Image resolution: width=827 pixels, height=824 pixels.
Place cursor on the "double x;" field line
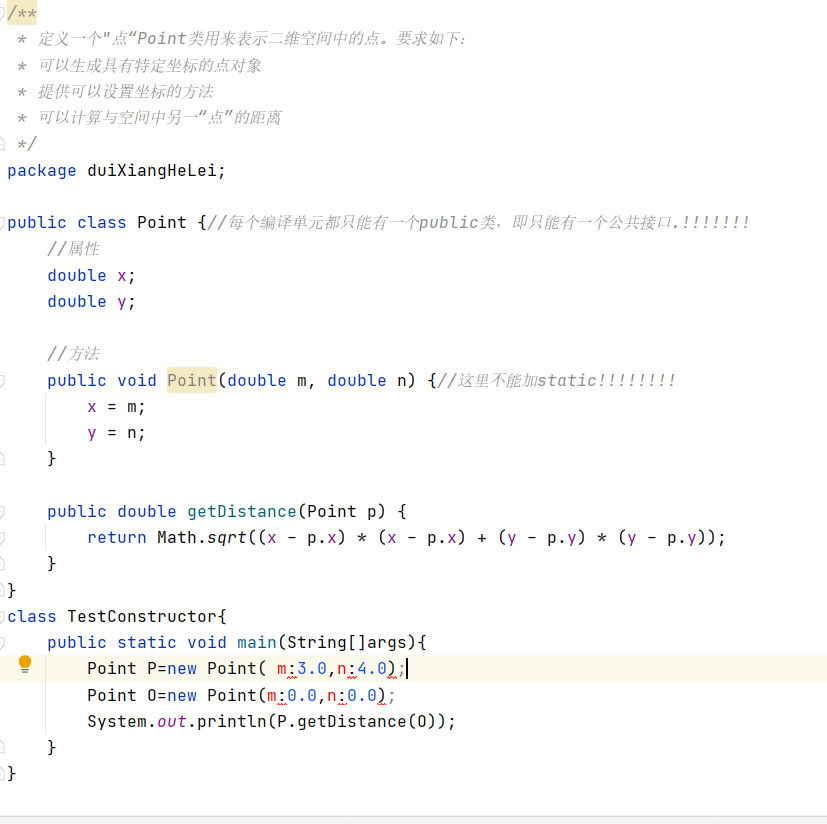[x=91, y=276]
